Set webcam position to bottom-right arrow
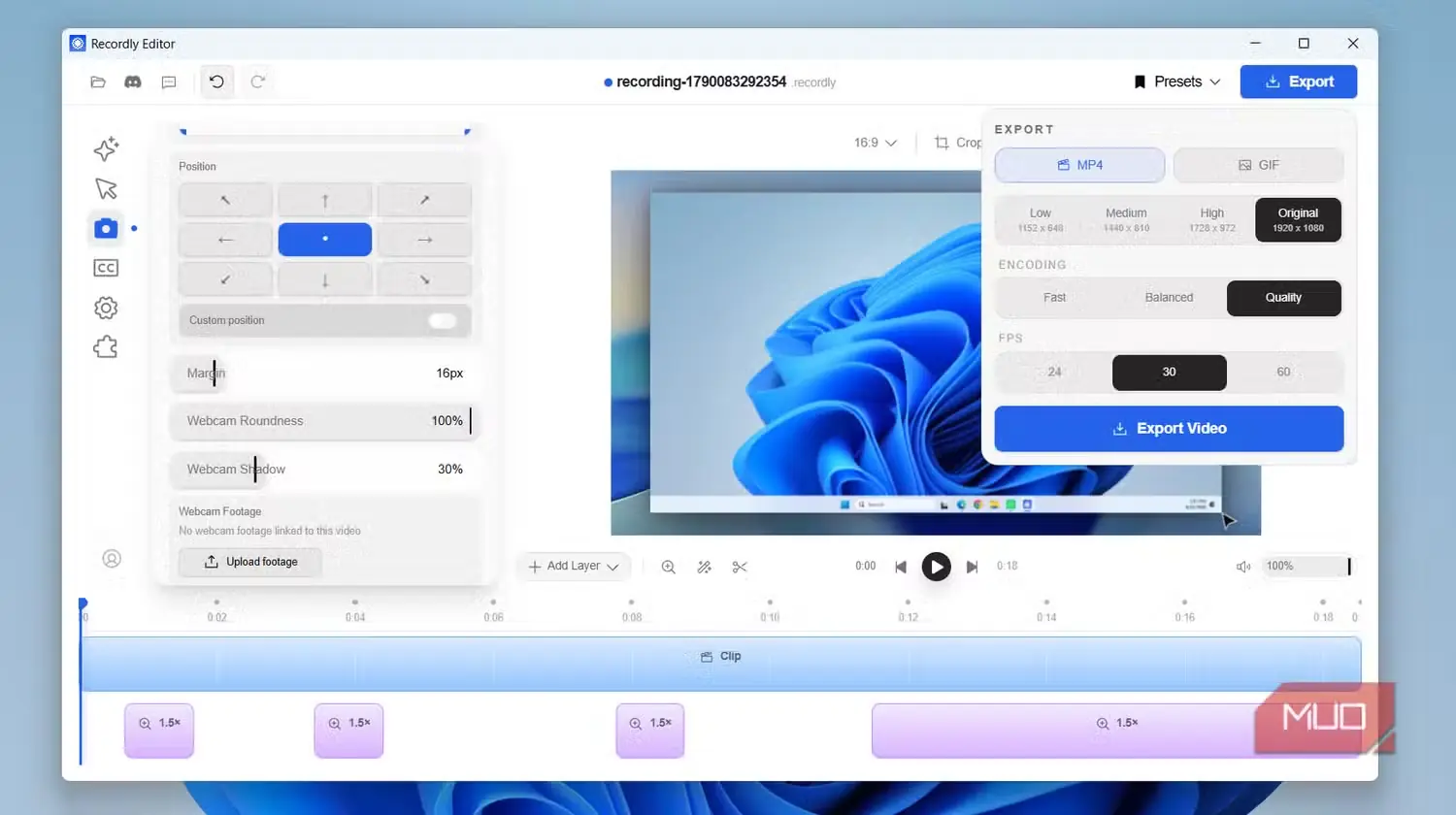The image size is (1456, 815). click(424, 279)
